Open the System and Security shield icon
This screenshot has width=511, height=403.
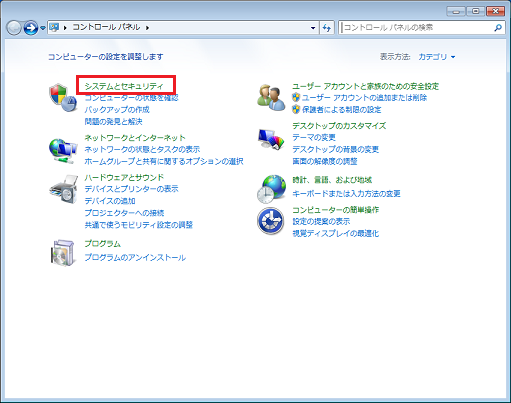click(63, 98)
